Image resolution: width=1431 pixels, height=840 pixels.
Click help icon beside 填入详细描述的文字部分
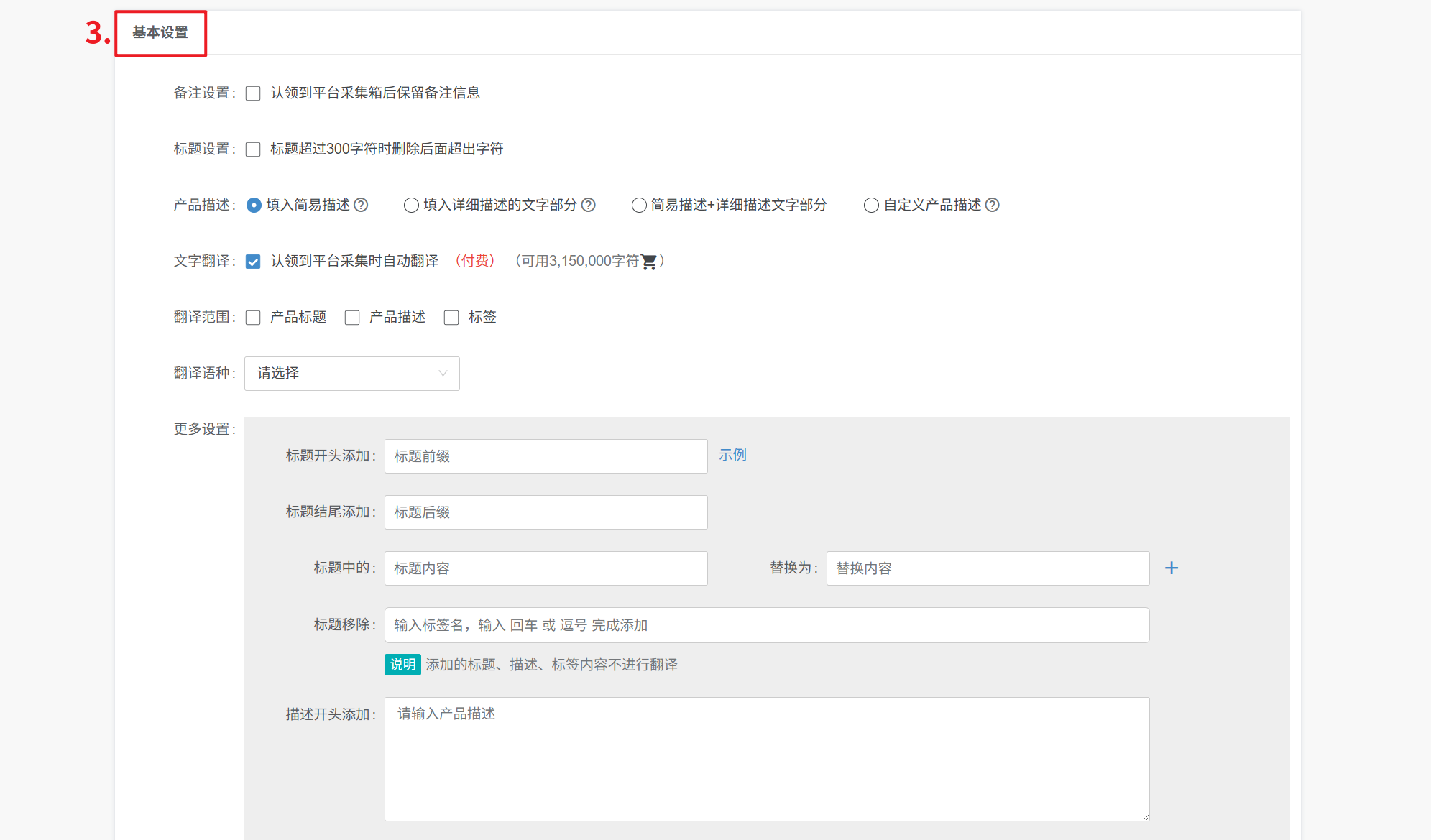coord(588,205)
